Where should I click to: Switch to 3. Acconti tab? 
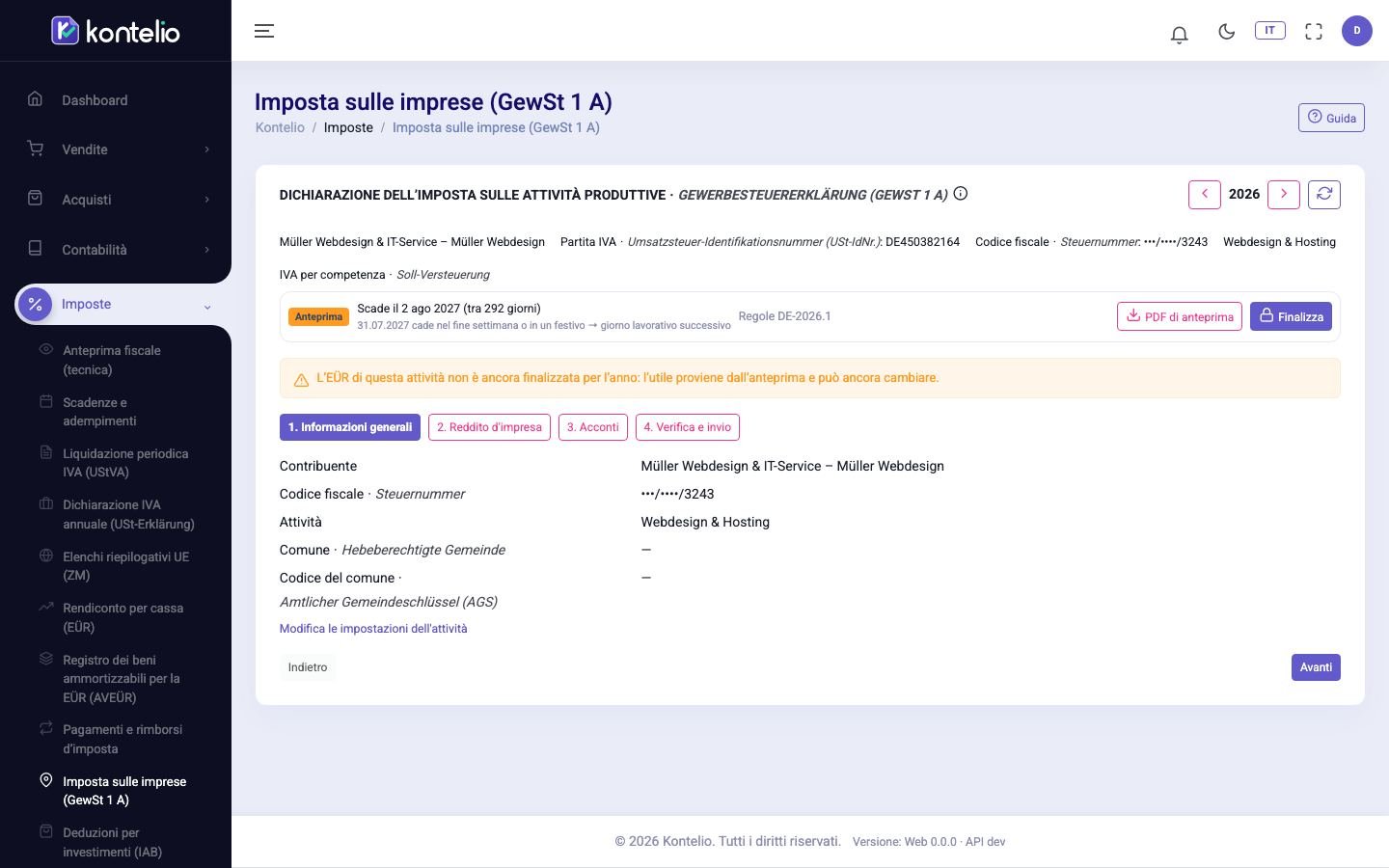pyautogui.click(x=592, y=427)
